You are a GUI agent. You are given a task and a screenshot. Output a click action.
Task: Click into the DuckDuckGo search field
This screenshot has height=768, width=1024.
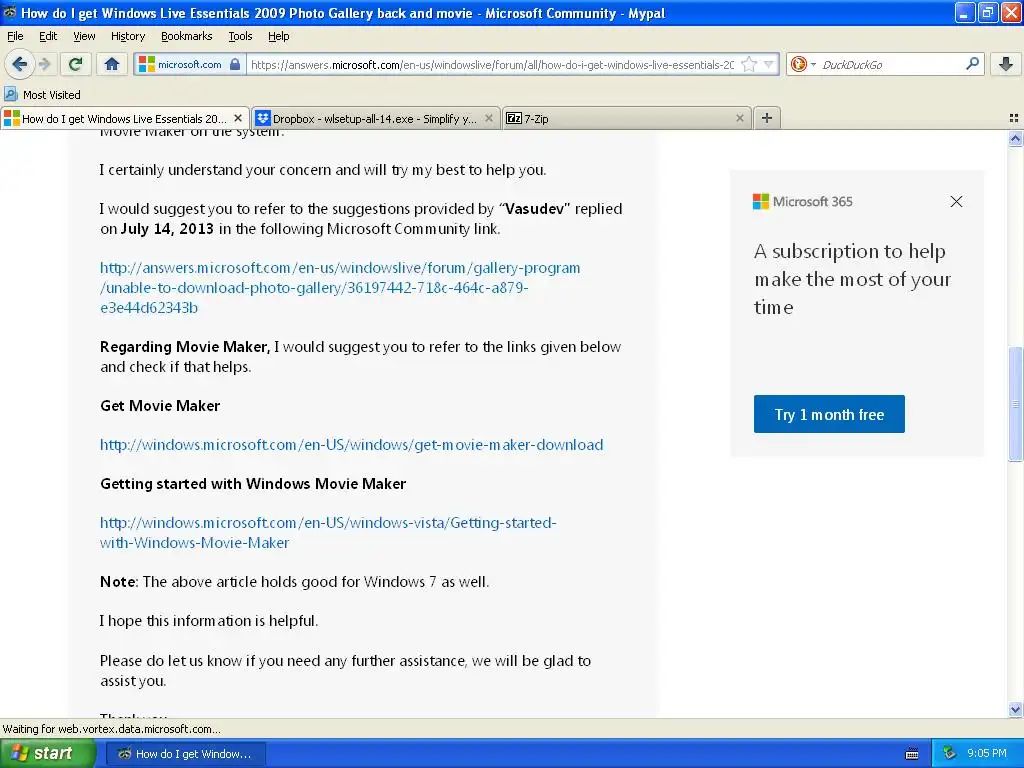pos(891,64)
